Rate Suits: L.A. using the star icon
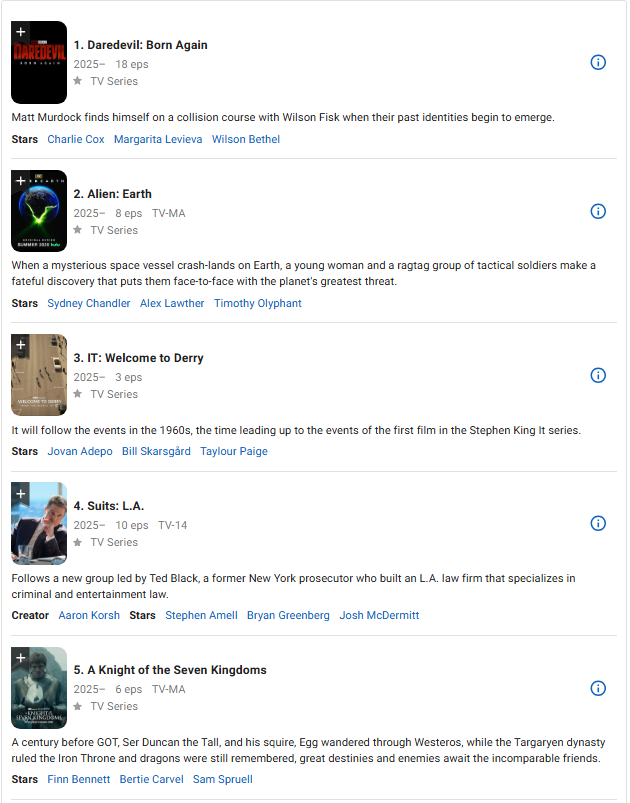630x803 pixels. tap(77, 542)
